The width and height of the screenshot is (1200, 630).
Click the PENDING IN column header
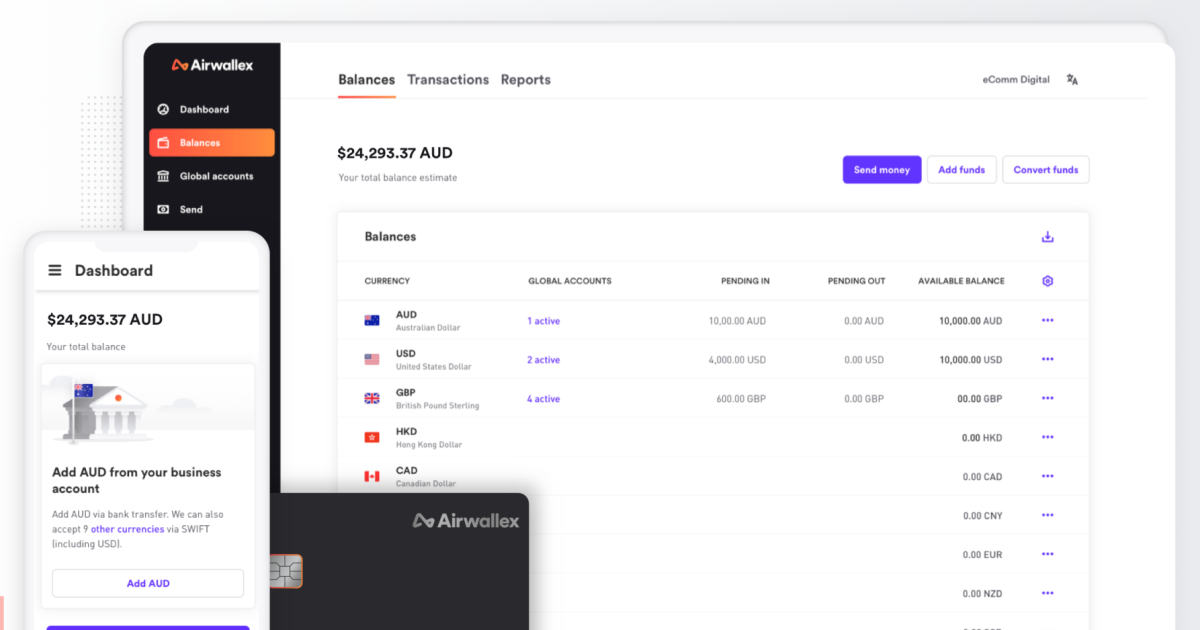[745, 281]
